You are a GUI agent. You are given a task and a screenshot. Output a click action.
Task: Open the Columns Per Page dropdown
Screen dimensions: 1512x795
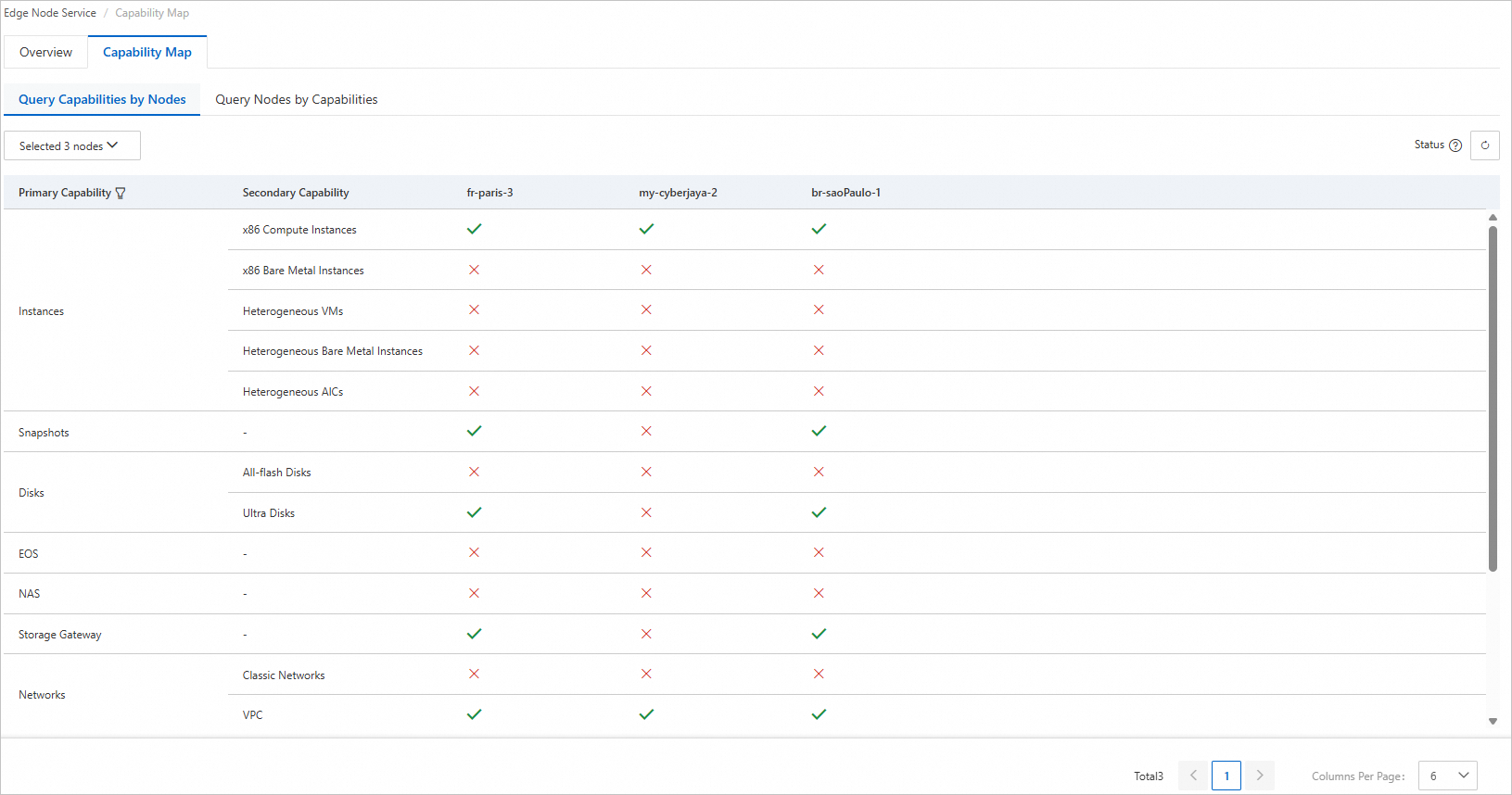[x=1447, y=776]
